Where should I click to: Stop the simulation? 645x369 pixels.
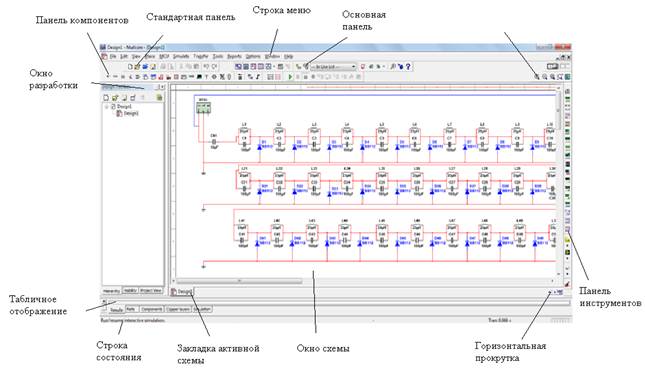[305, 77]
